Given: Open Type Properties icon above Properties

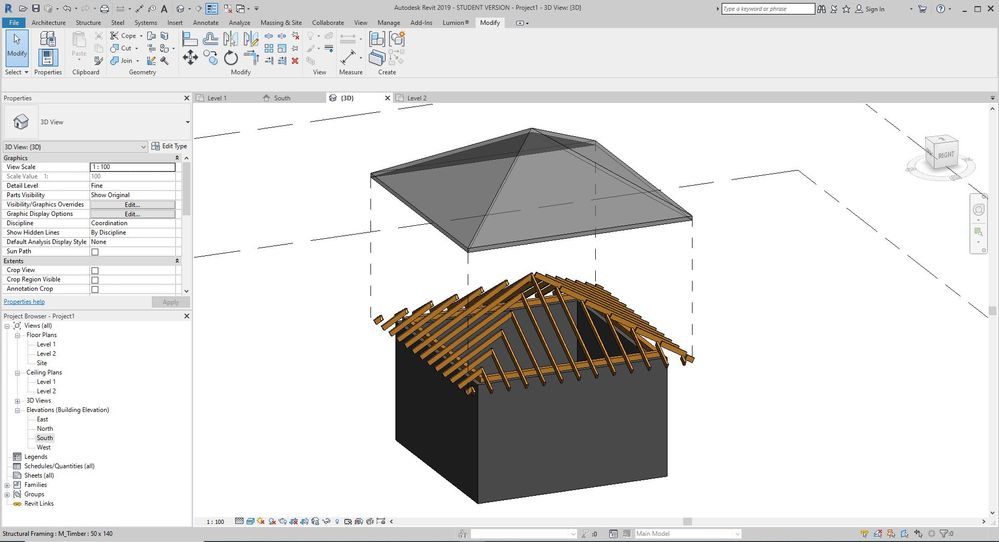Looking at the screenshot, I should (48, 38).
